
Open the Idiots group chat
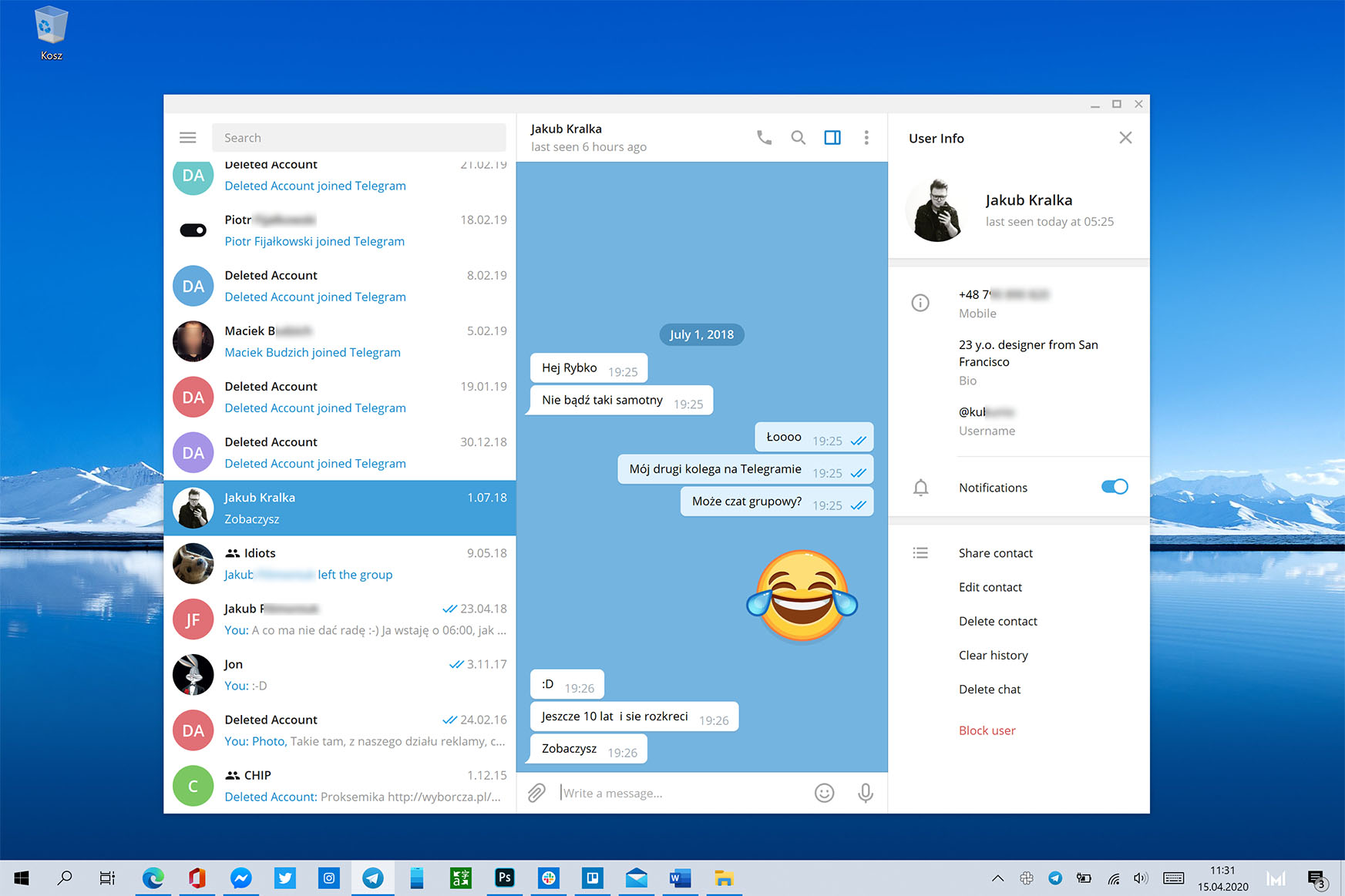(x=340, y=563)
